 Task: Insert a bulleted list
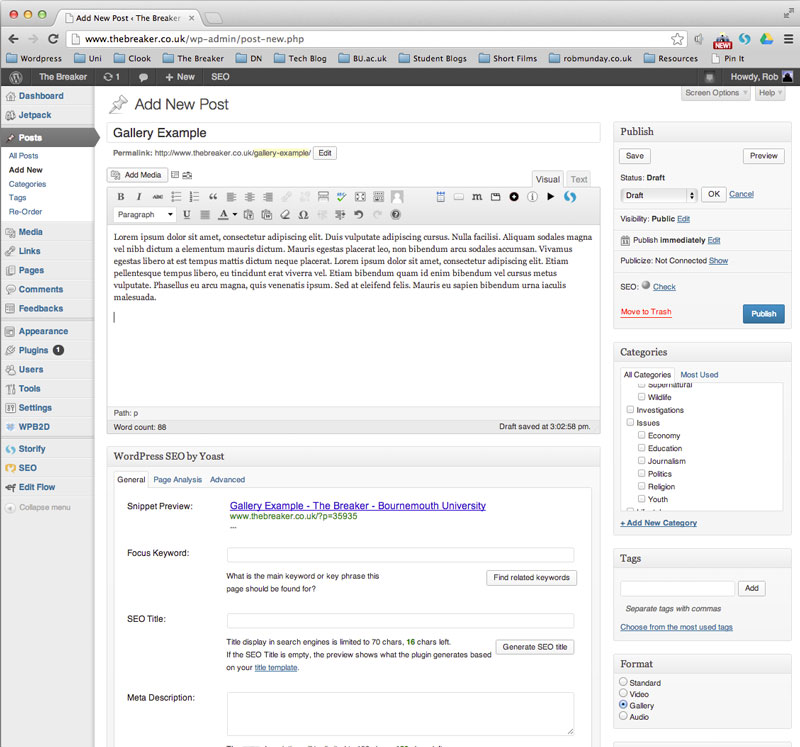pos(176,197)
